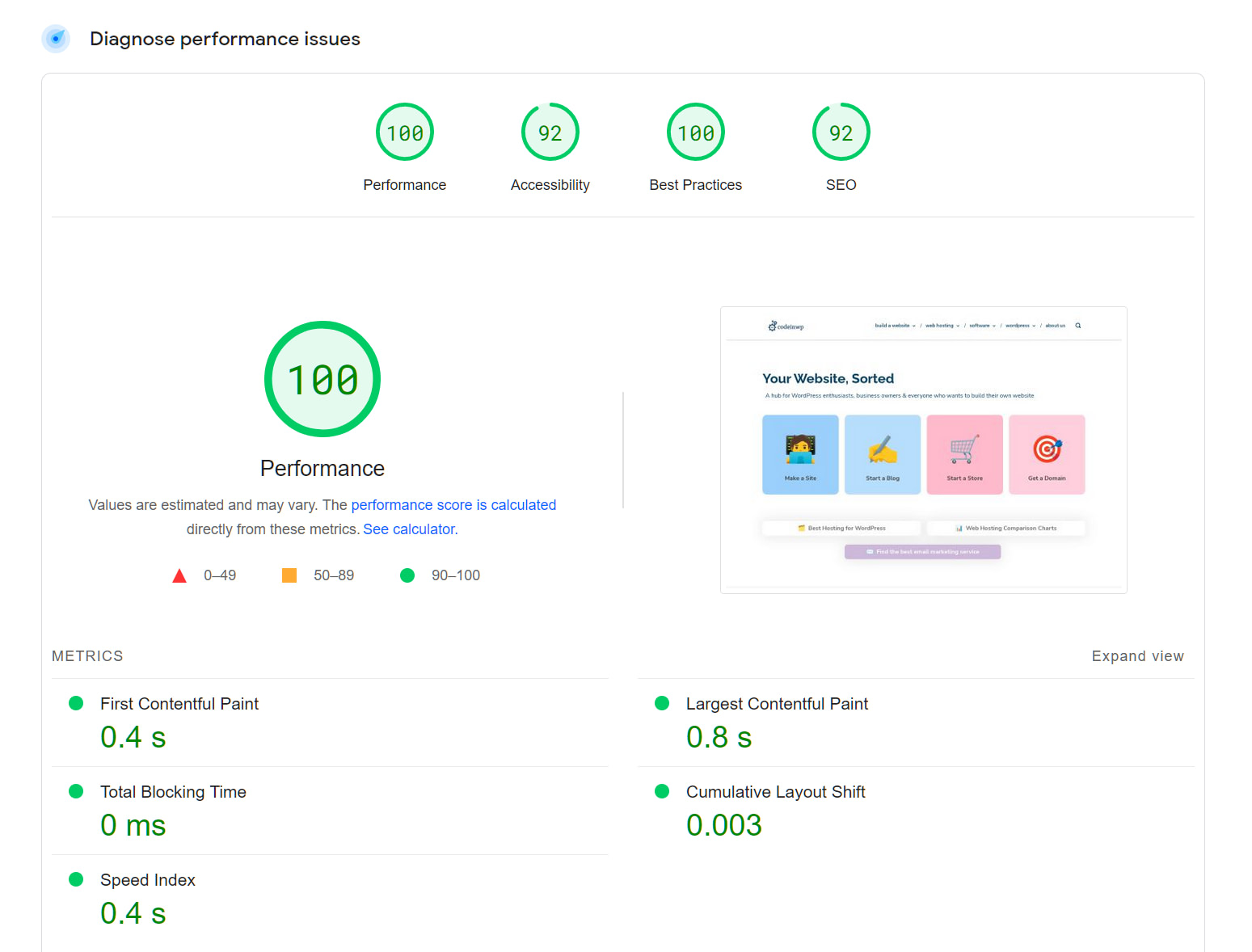This screenshot has width=1252, height=952.
Task: Click the green dot beside Cumulative Layout Shift
Action: [663, 791]
